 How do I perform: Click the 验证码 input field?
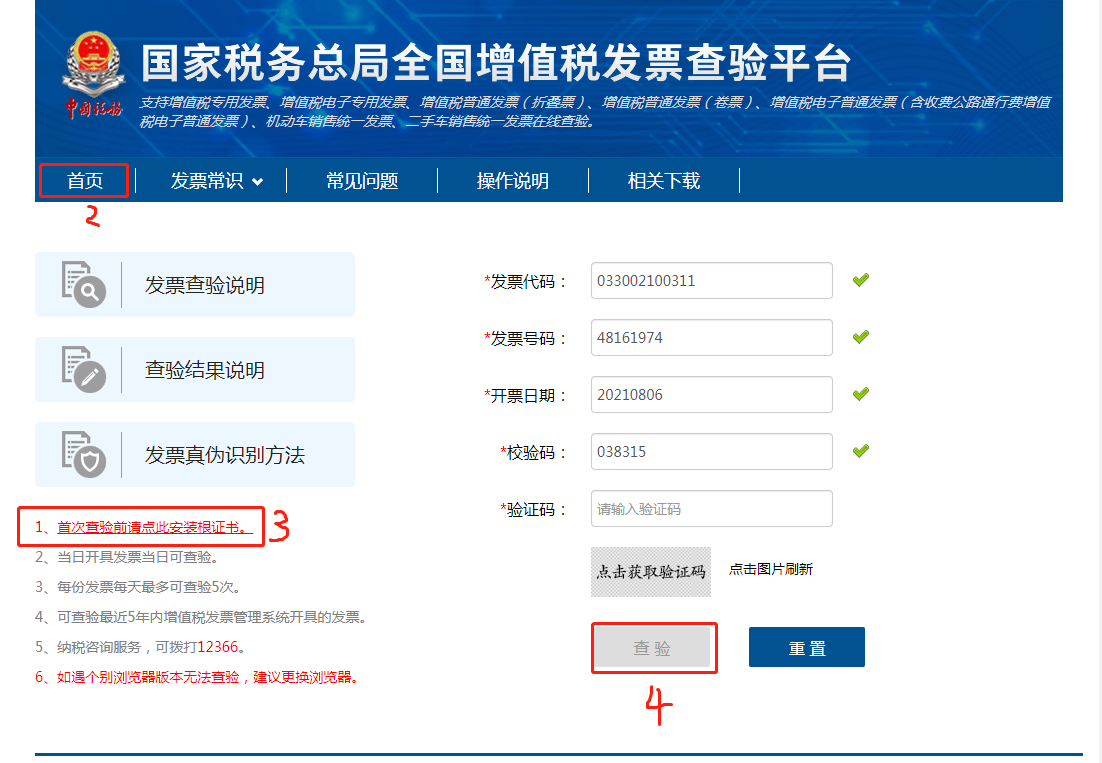pos(711,508)
